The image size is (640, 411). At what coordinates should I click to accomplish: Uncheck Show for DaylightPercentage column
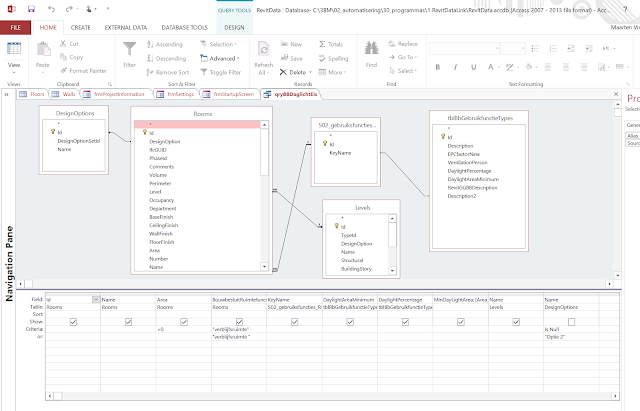[405, 322]
